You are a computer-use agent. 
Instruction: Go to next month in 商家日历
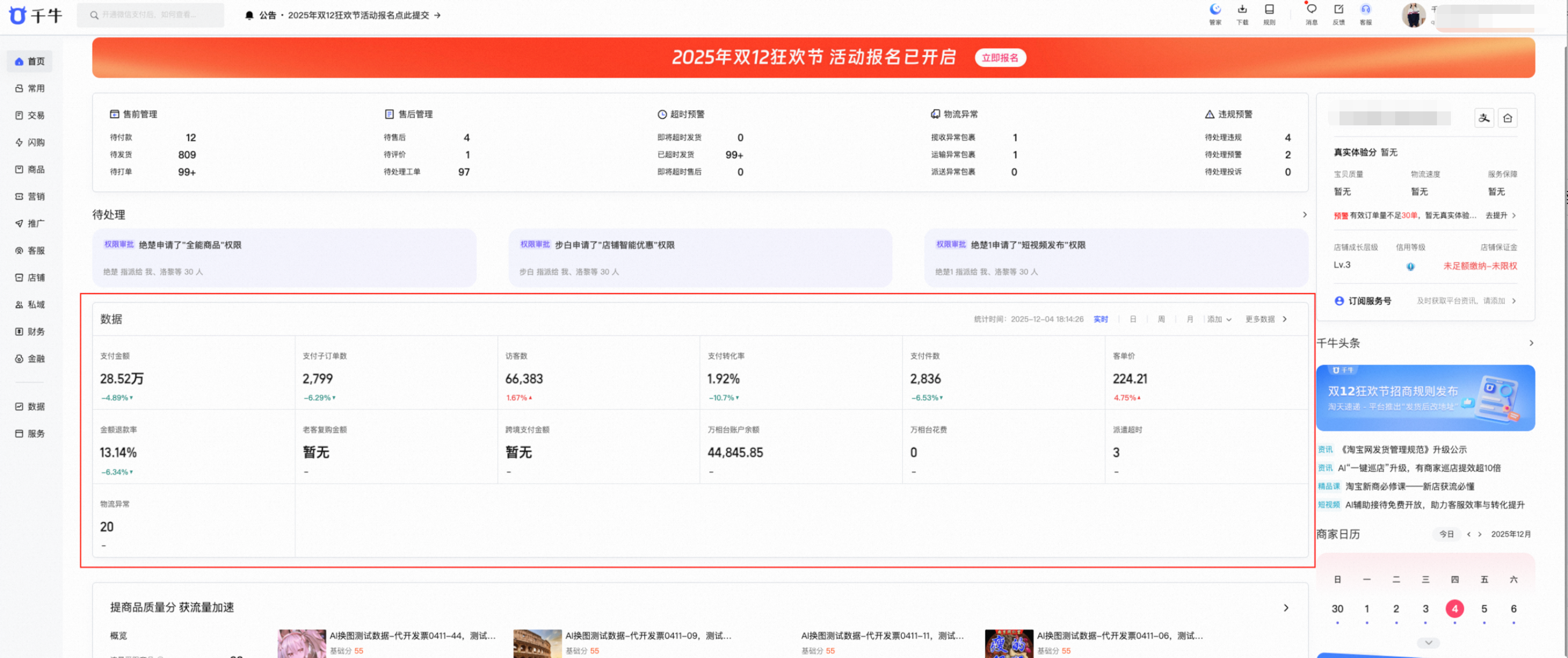tap(1480, 534)
